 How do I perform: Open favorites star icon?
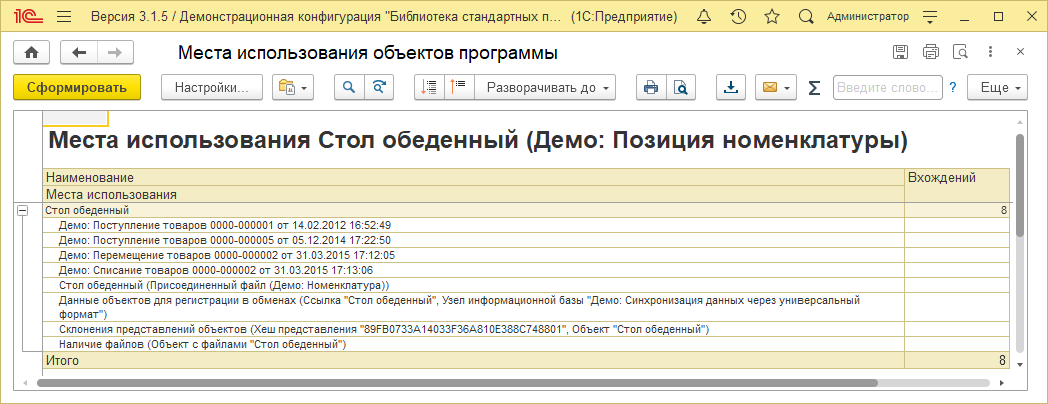pyautogui.click(x=772, y=17)
